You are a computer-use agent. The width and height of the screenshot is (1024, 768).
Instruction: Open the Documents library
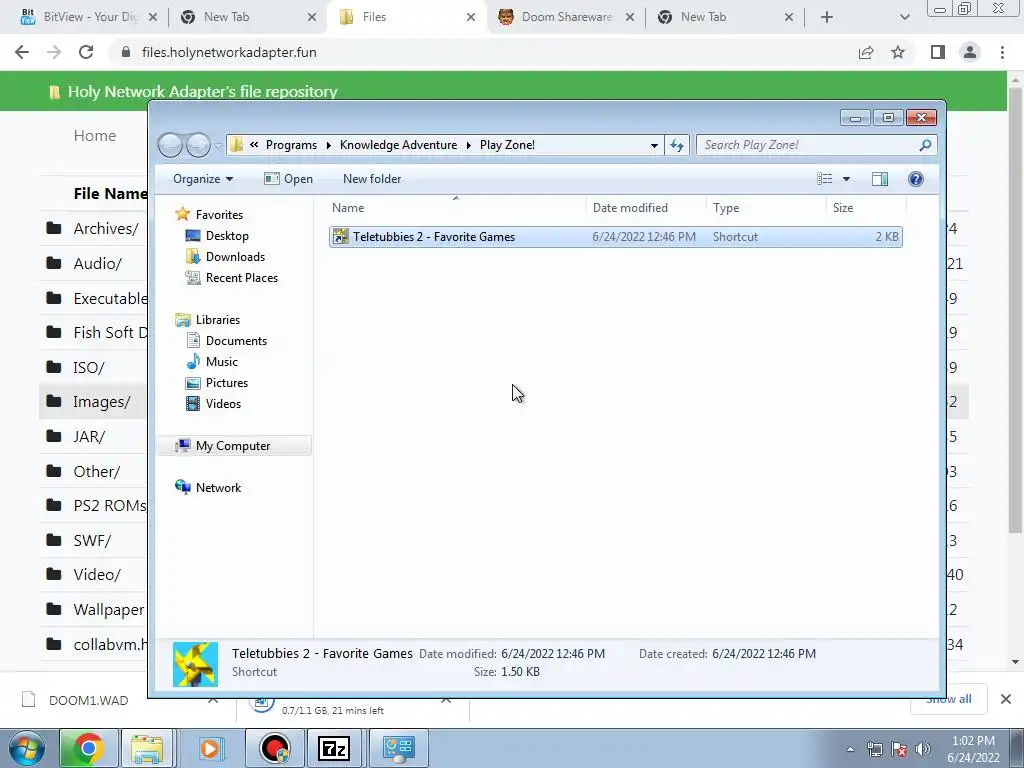(236, 340)
